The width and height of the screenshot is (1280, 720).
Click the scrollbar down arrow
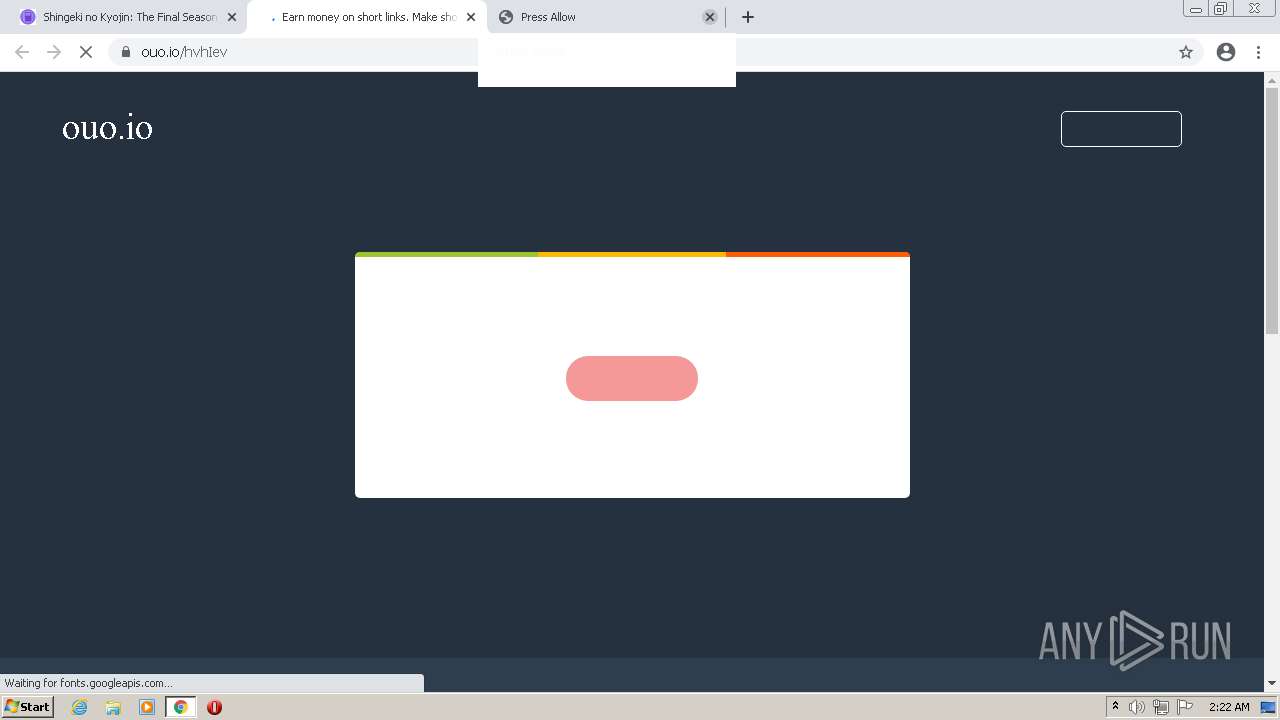click(1272, 683)
